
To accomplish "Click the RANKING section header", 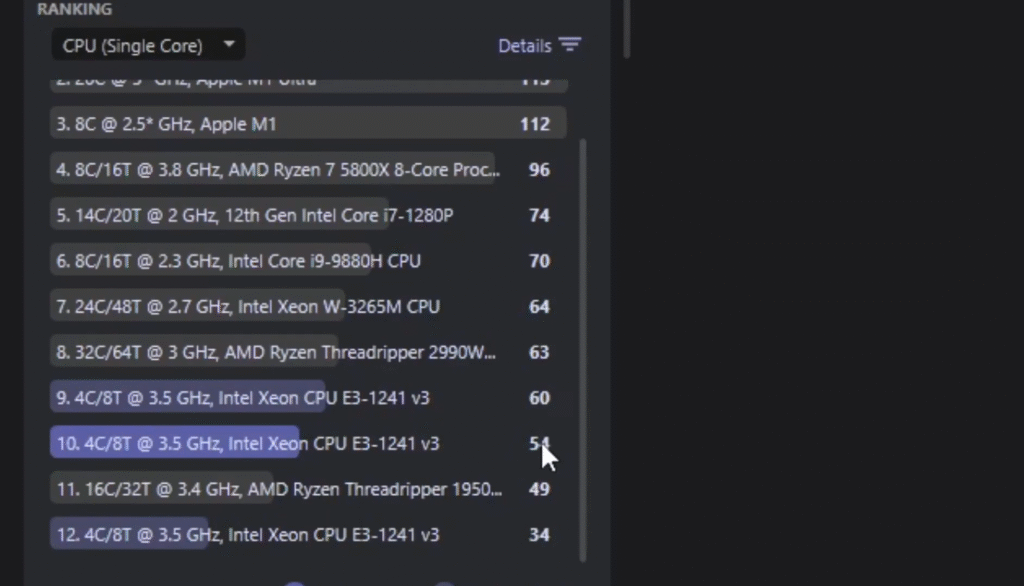I will pyautogui.click(x=74, y=9).
